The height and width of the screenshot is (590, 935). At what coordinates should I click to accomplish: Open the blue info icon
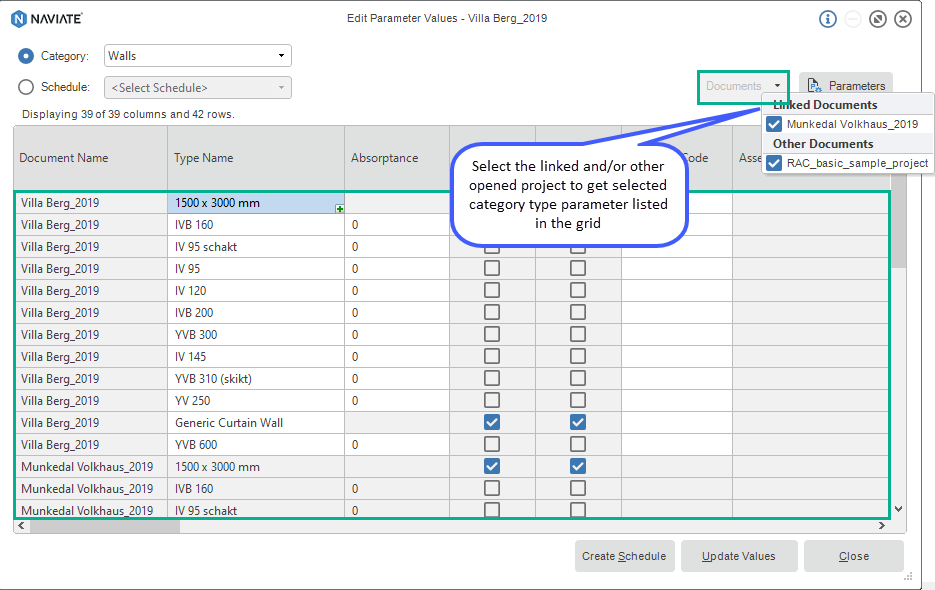tap(827, 18)
